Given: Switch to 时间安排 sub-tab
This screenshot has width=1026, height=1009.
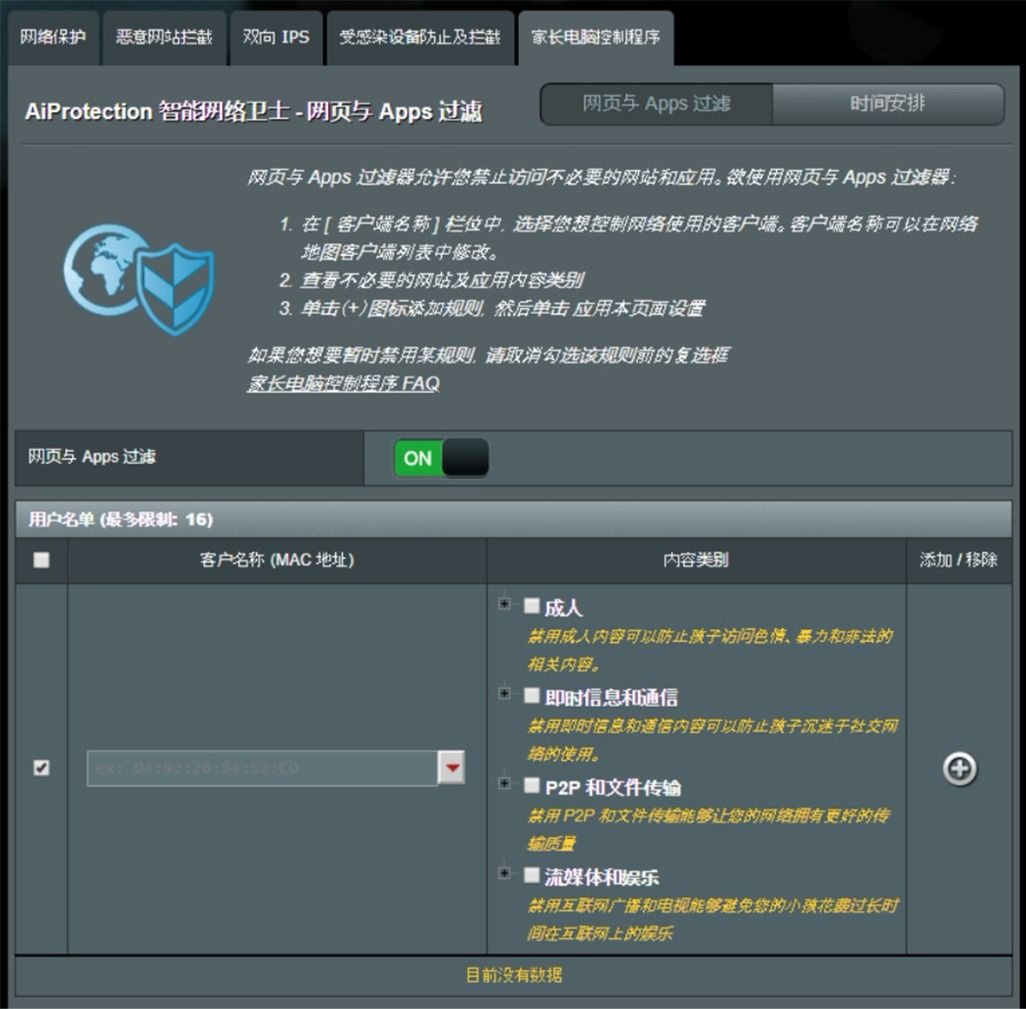Looking at the screenshot, I should (x=888, y=103).
